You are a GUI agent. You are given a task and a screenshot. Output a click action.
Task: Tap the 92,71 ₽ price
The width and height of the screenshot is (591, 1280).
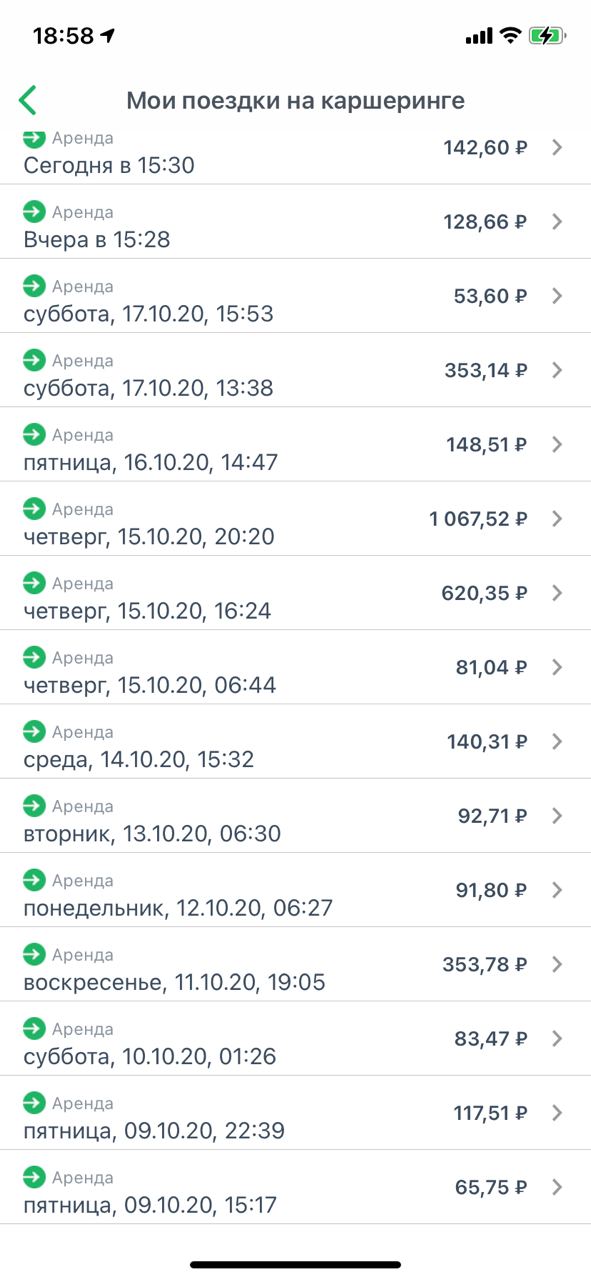(492, 815)
